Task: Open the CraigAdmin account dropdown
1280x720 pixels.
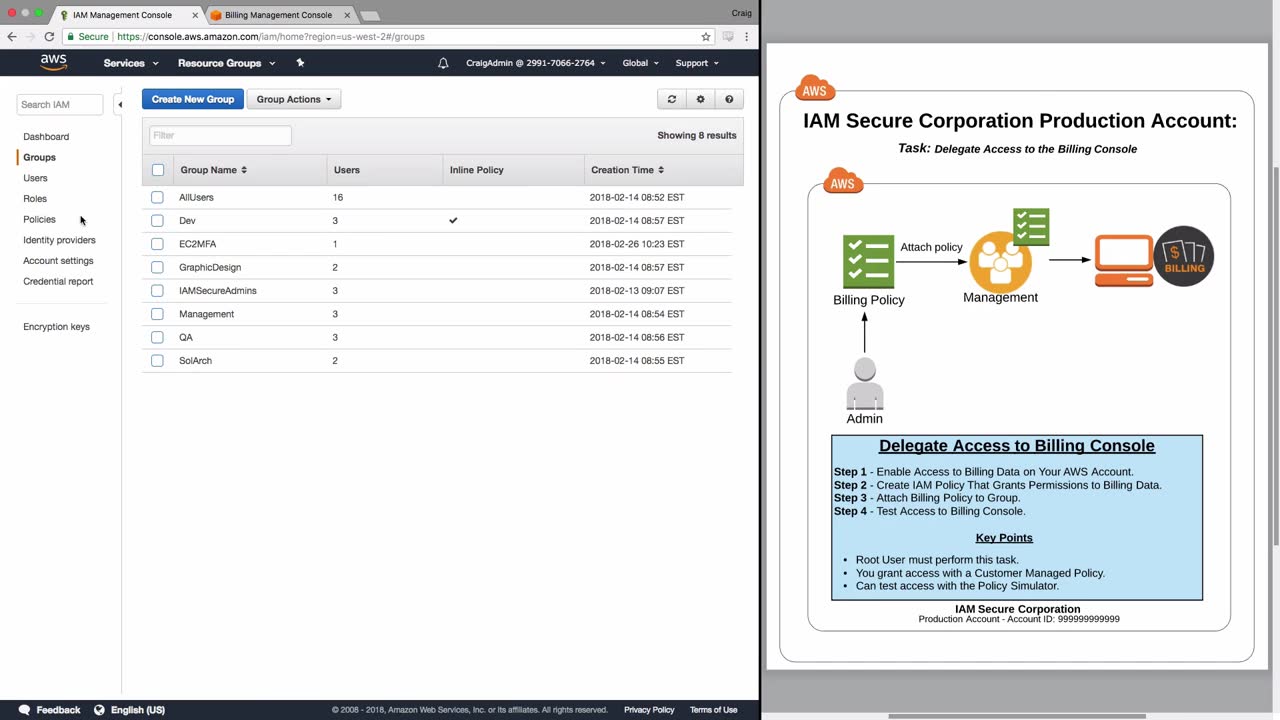Action: 535,63
